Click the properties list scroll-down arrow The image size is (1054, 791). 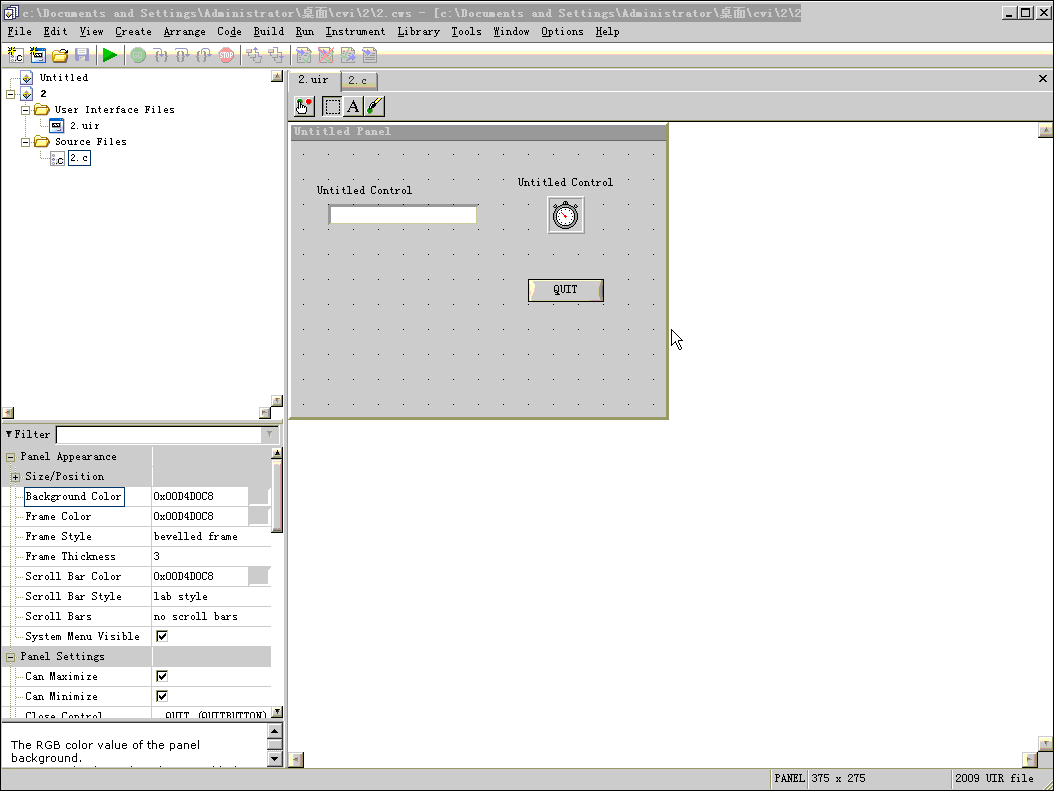[x=277, y=712]
